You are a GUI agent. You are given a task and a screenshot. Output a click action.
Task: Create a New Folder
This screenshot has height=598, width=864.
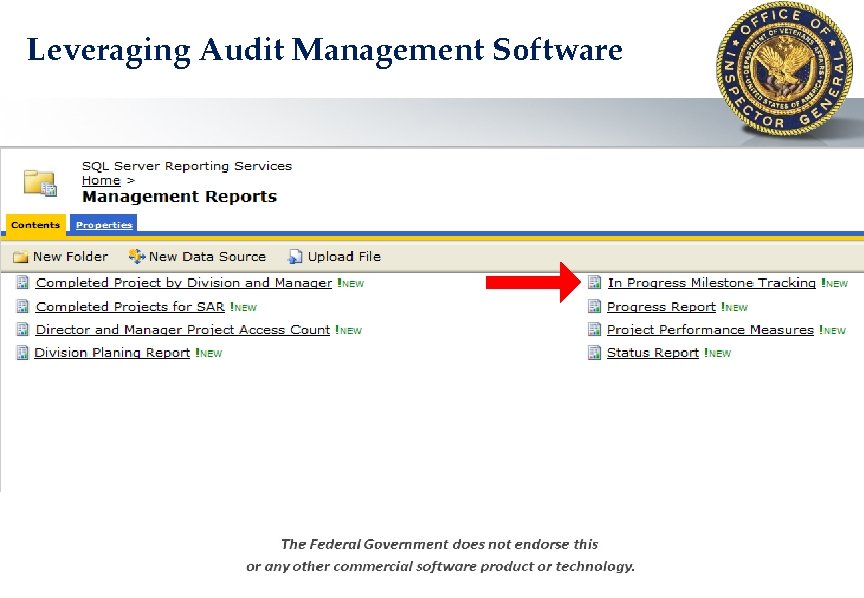pos(61,256)
